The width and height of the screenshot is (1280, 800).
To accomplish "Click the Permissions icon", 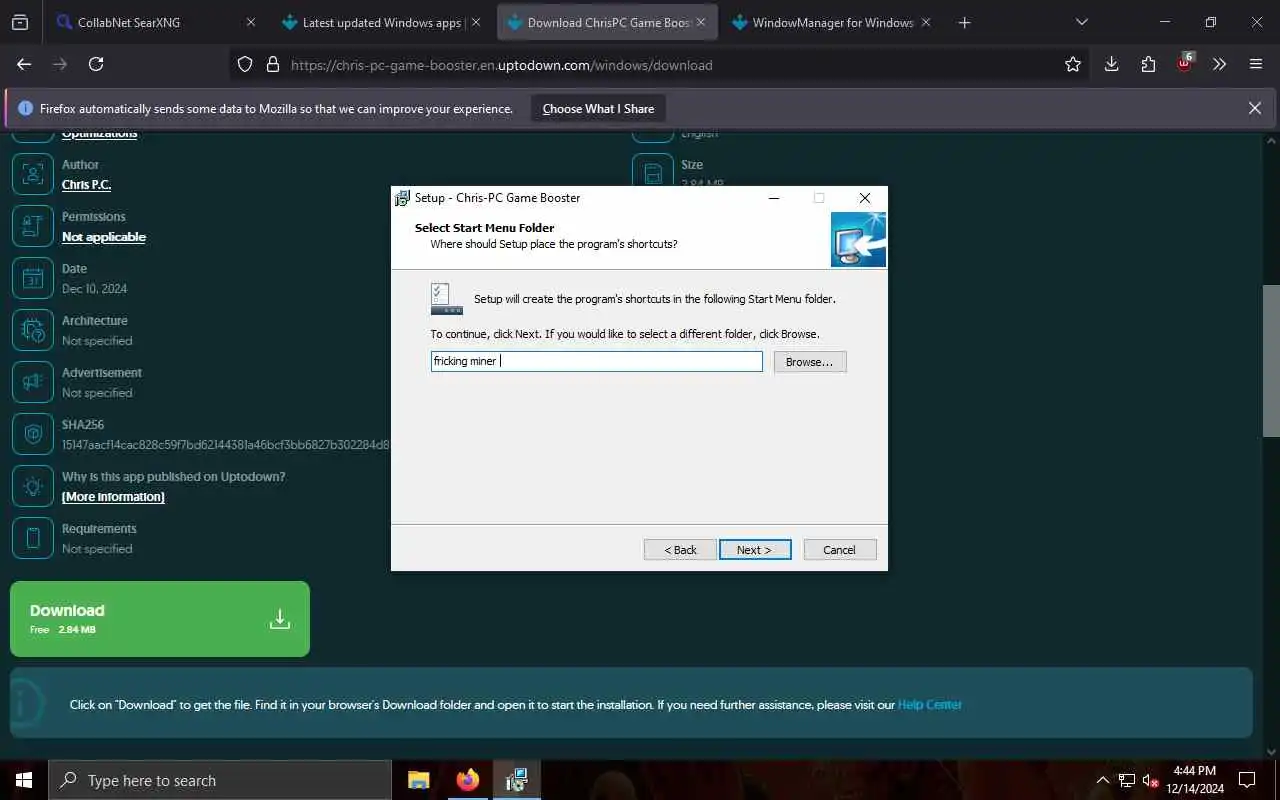I will pos(32,226).
